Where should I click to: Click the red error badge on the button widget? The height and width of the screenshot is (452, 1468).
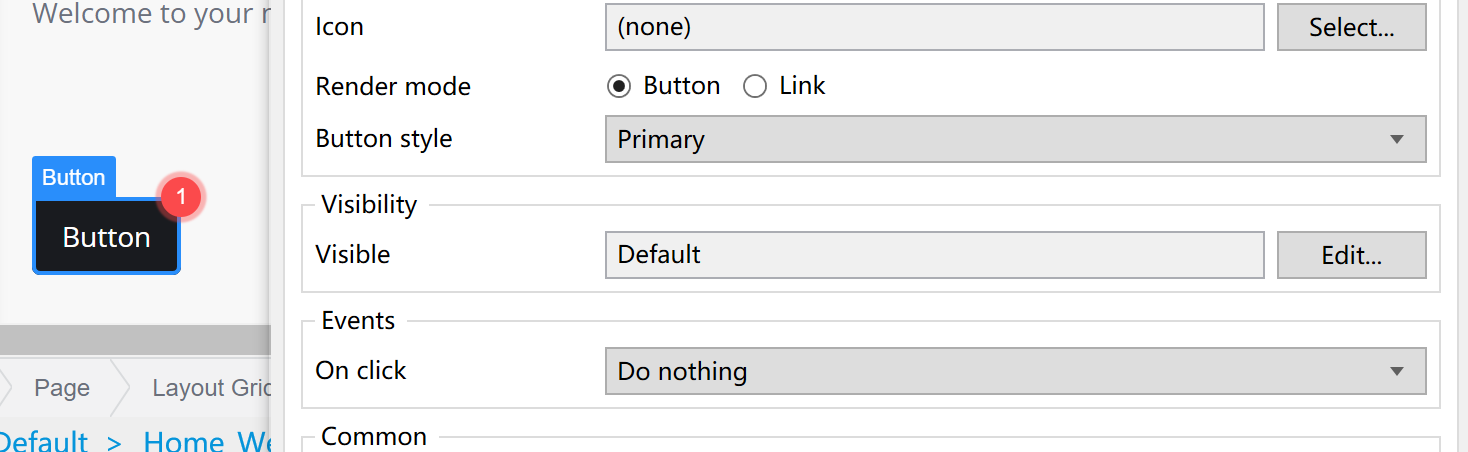point(181,197)
